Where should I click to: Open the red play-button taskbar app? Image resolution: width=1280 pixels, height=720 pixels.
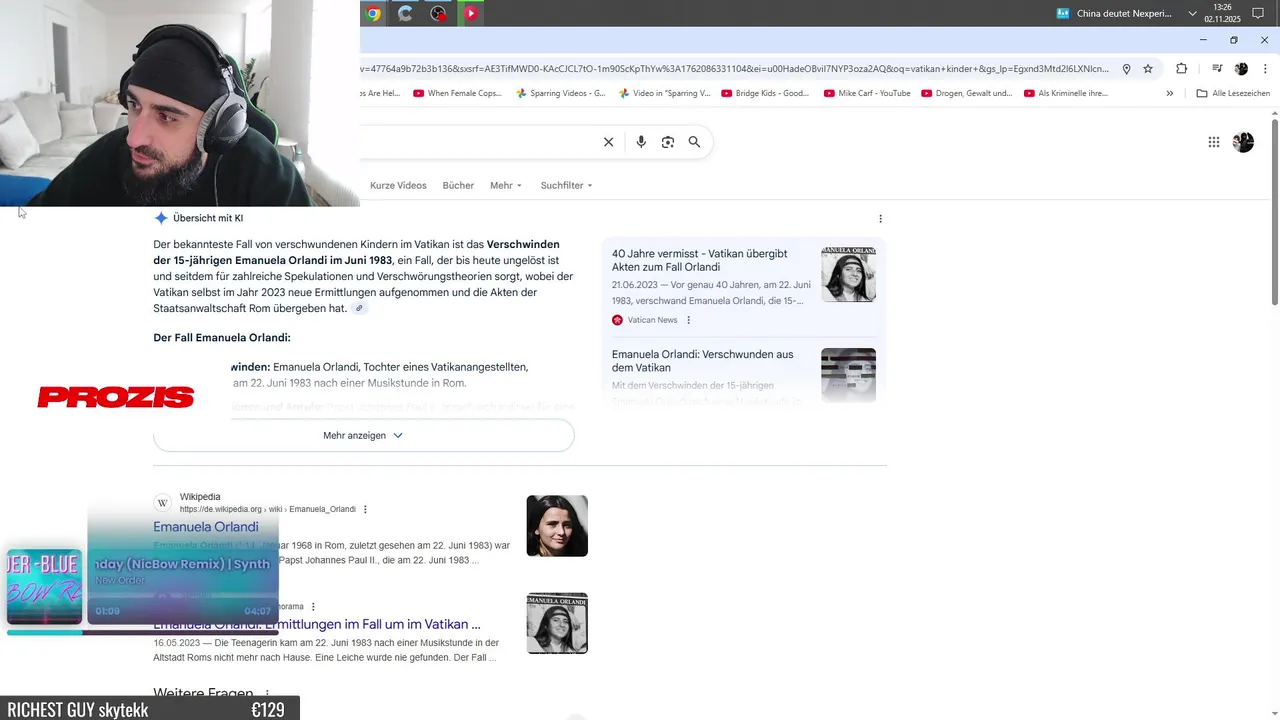[471, 13]
